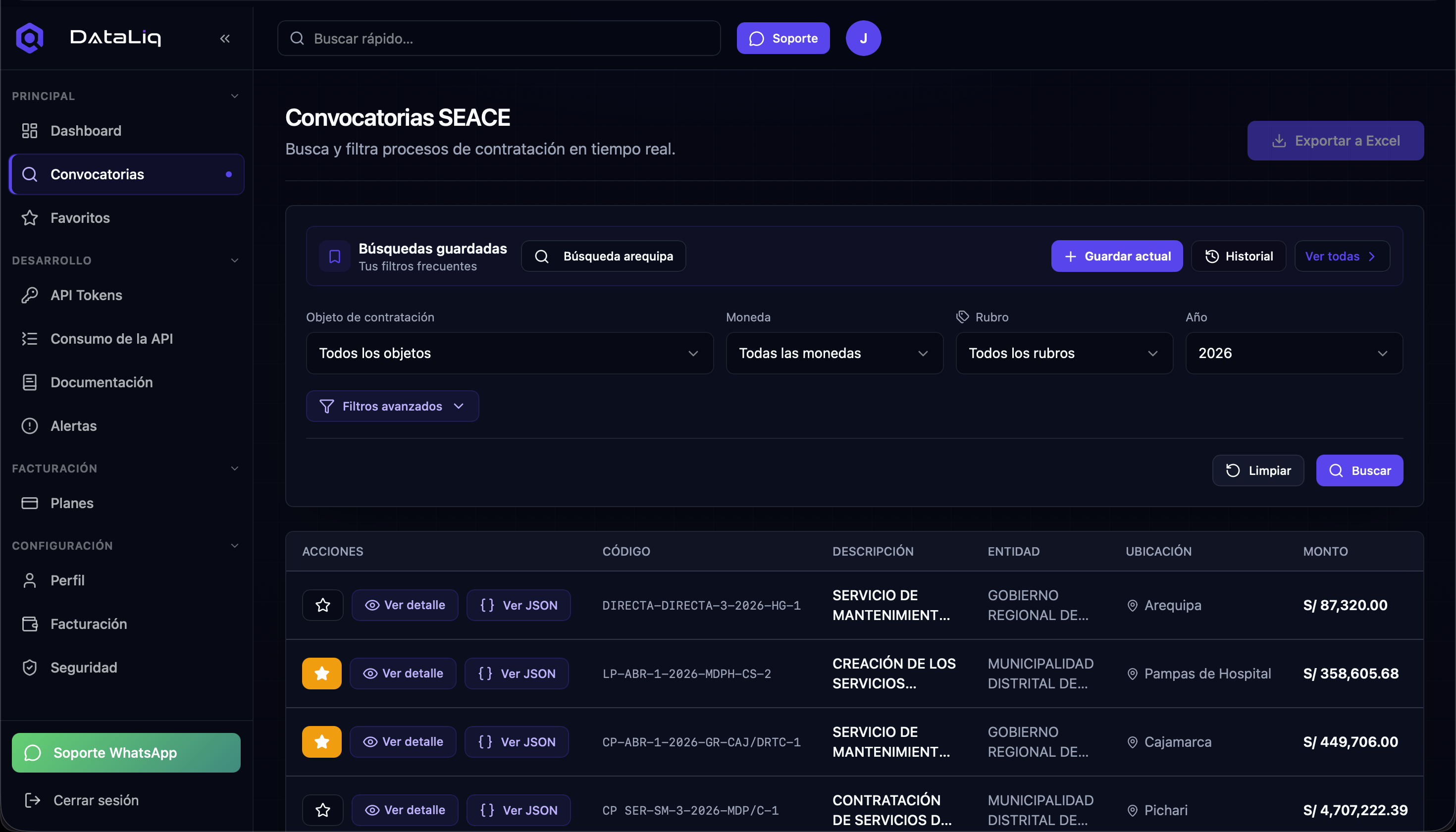Open Ver detalle for CP-ABR-1-2026-GR-CAJ/DRTC-1
1456x832 pixels.
coord(403,742)
